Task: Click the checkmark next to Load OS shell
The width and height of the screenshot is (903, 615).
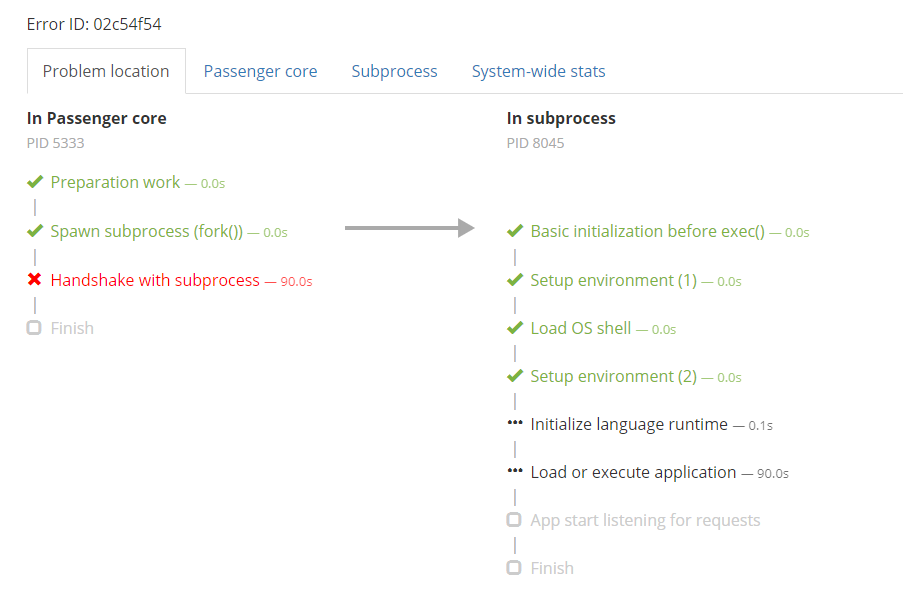Action: pos(515,328)
